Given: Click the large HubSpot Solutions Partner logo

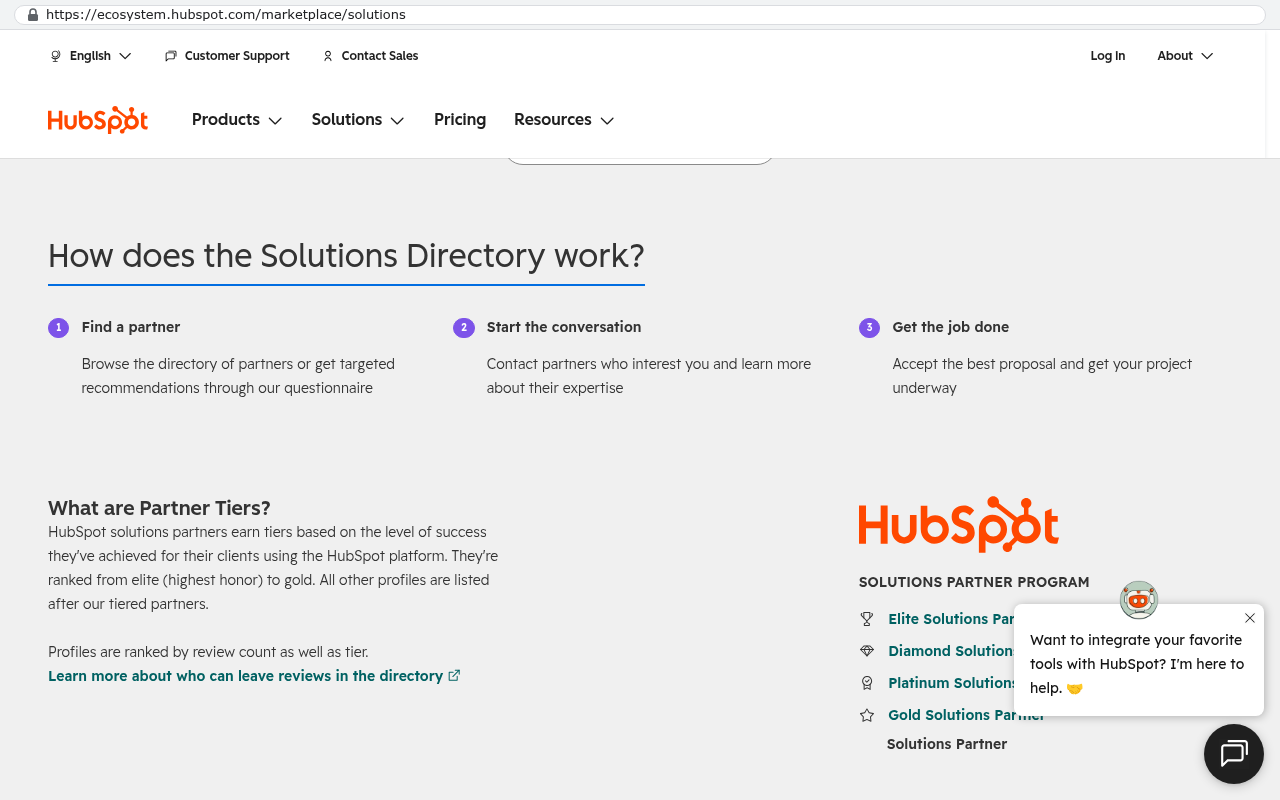Looking at the screenshot, I should (x=958, y=524).
